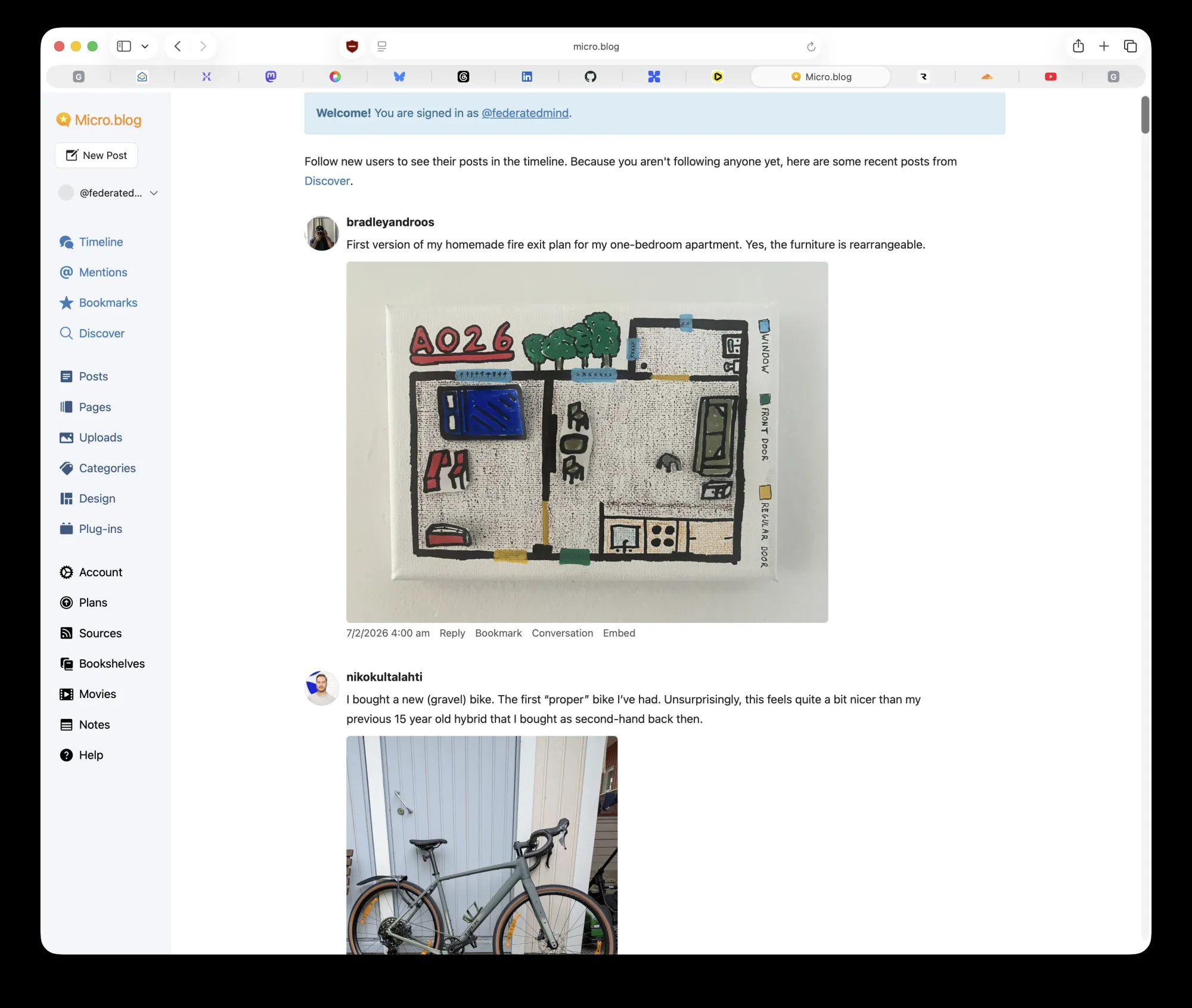
Task: Open the Timeline section in sidebar
Action: click(x=91, y=242)
